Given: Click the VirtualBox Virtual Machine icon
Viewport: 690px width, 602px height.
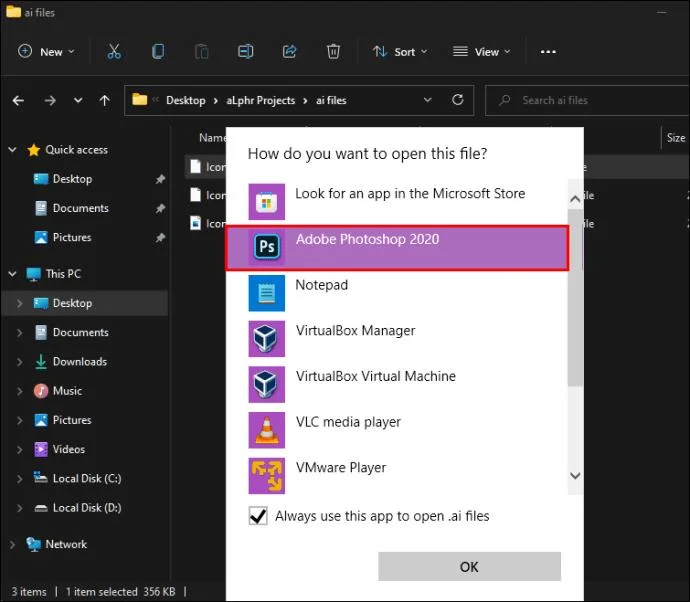Looking at the screenshot, I should coord(267,385).
